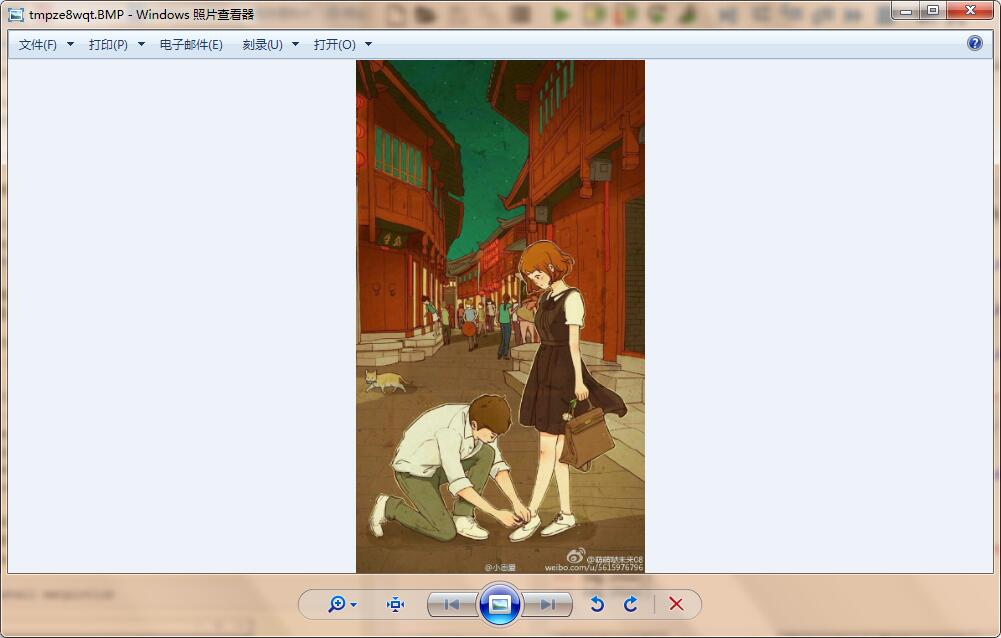Minimize the Photo Viewer window
This screenshot has height=638, width=1001.
[905, 11]
